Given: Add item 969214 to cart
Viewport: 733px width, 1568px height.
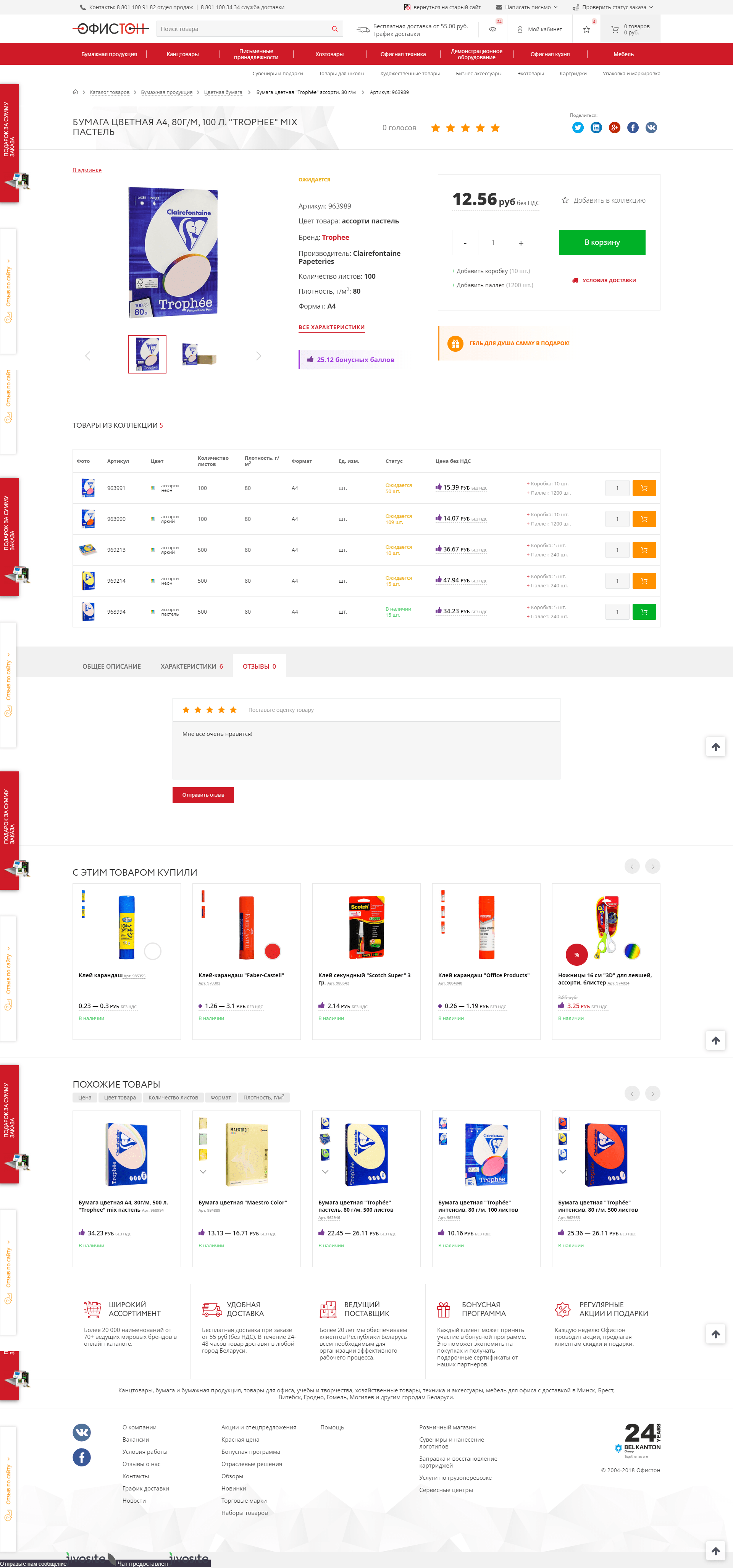Looking at the screenshot, I should coord(644,581).
